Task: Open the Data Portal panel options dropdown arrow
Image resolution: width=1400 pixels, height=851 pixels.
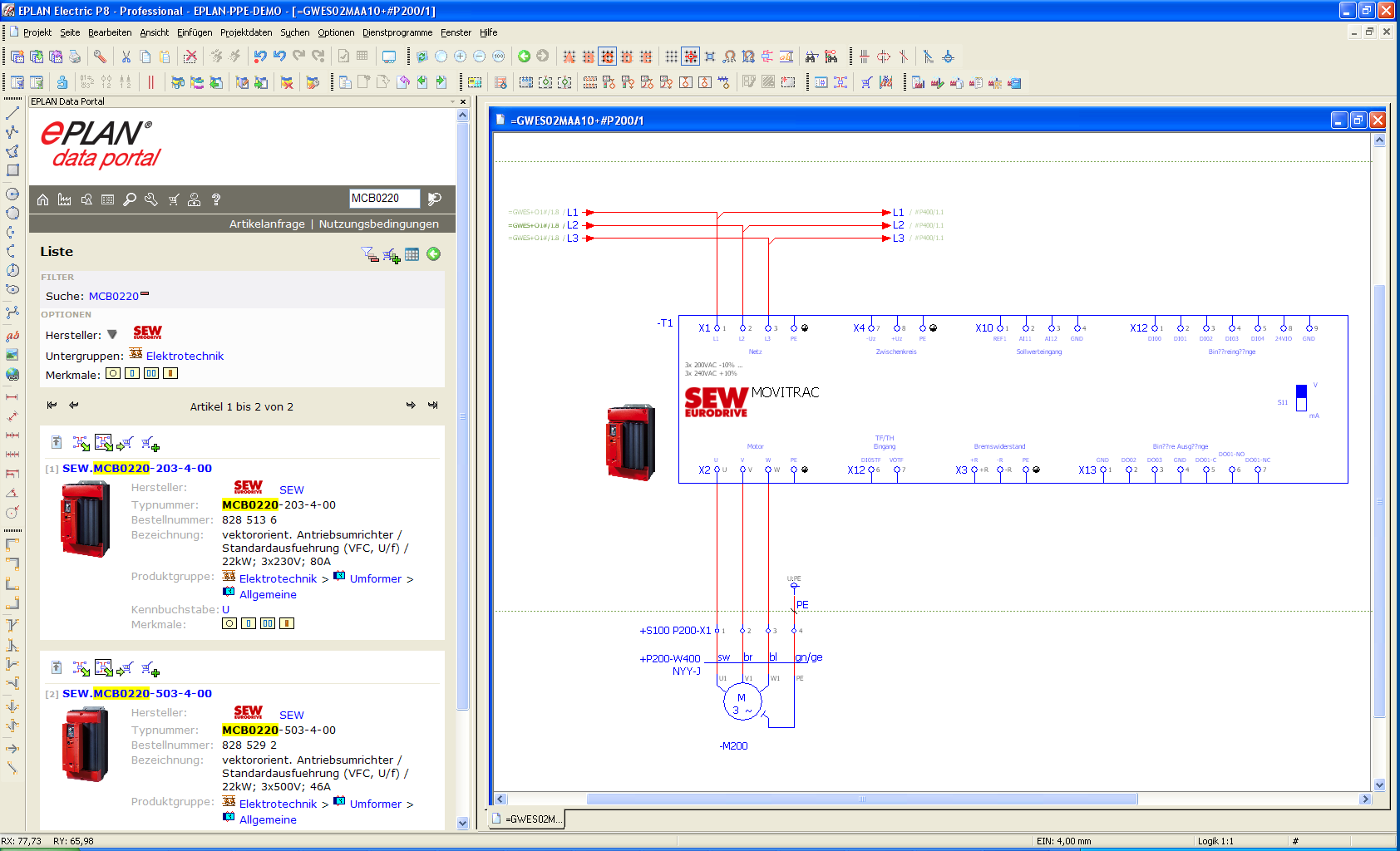Action: 453,101
